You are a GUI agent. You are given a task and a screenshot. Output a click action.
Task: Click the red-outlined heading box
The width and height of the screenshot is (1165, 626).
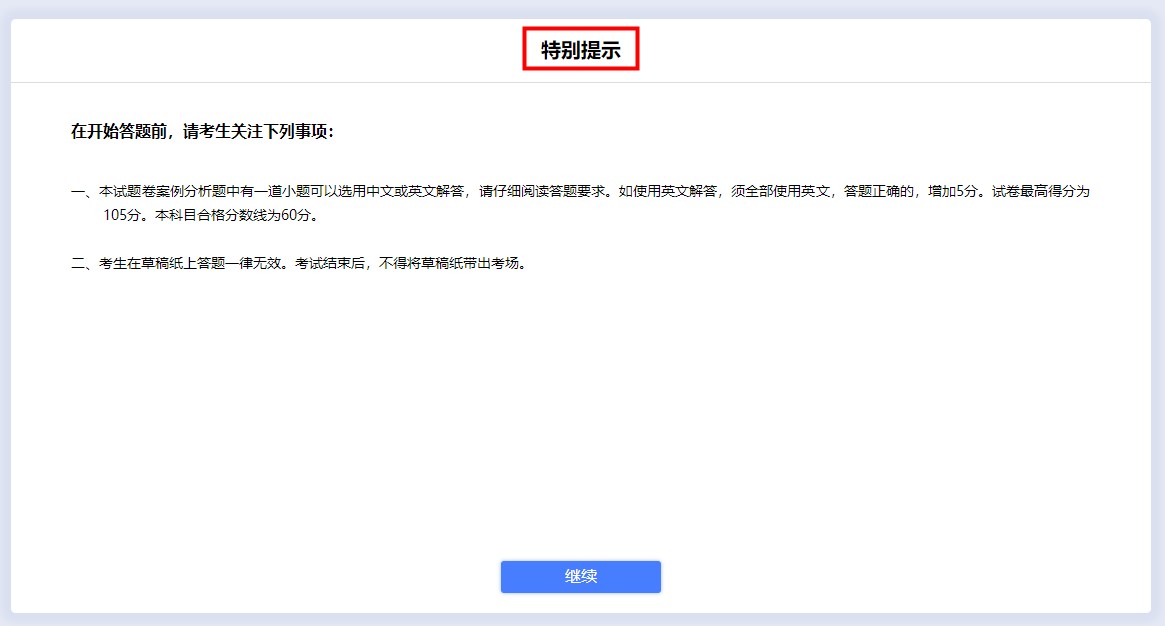click(580, 47)
